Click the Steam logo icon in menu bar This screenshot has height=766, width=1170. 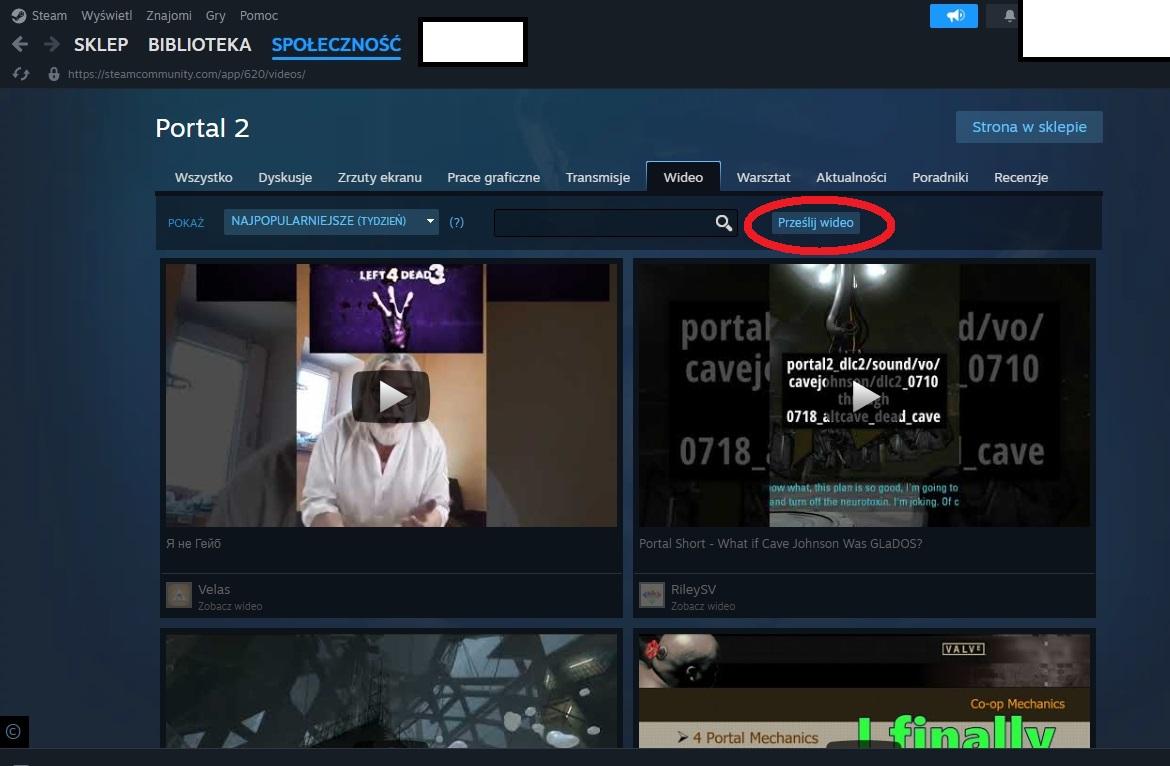point(19,16)
